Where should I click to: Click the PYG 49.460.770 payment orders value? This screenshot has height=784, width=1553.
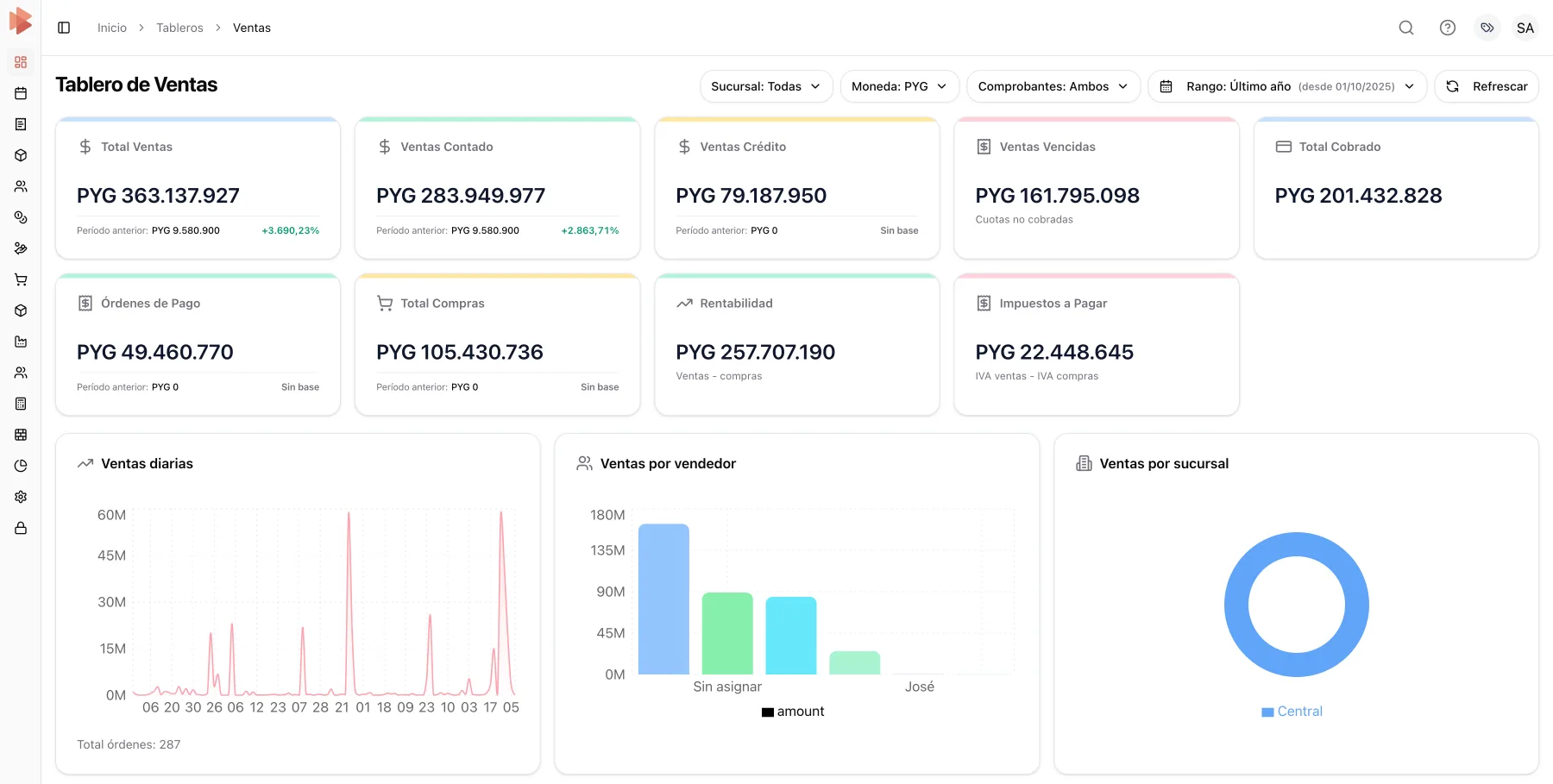pos(155,352)
